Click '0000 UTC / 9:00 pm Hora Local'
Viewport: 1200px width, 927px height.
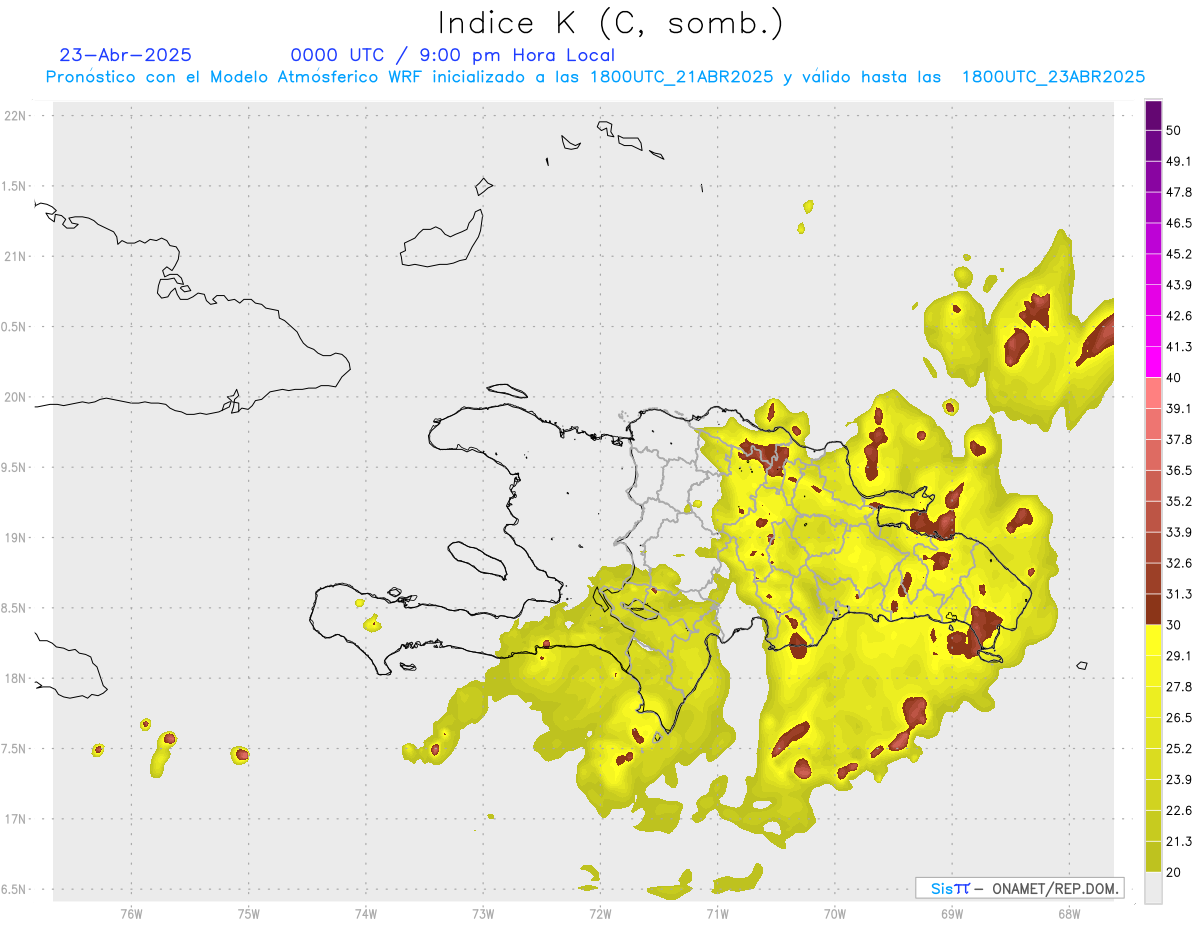point(453,55)
